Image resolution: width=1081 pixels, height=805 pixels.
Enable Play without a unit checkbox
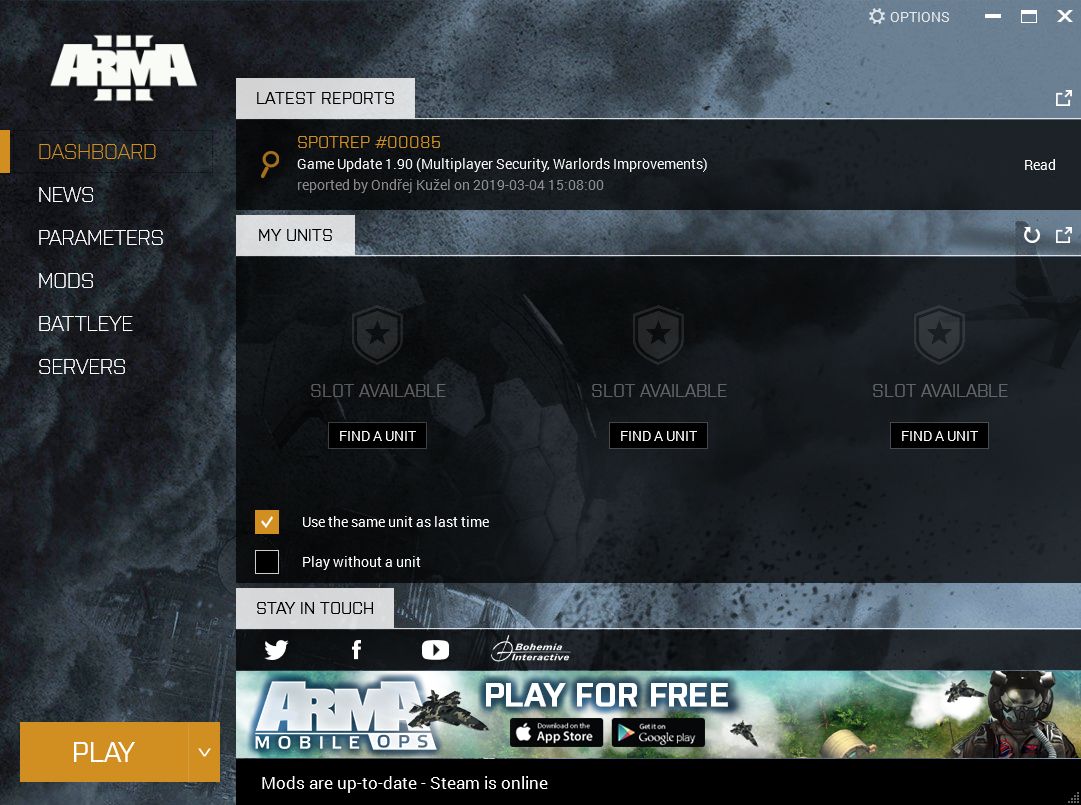[267, 562]
